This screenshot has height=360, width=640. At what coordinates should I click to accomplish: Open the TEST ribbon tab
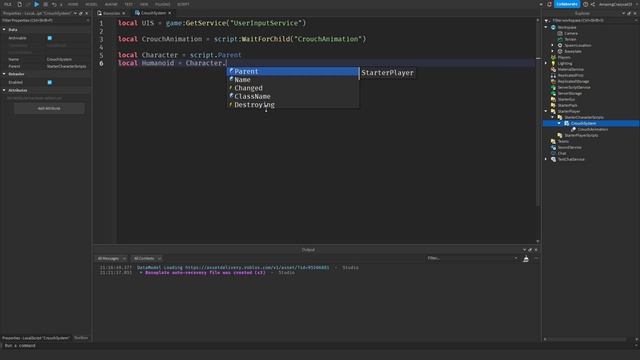129,4
